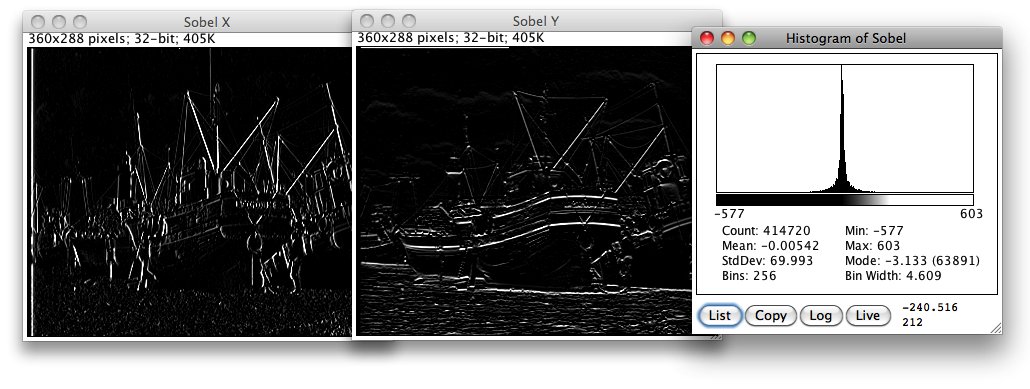1030x389 pixels.
Task: Zoom the Histogram of Sobel window
Action: click(749, 38)
